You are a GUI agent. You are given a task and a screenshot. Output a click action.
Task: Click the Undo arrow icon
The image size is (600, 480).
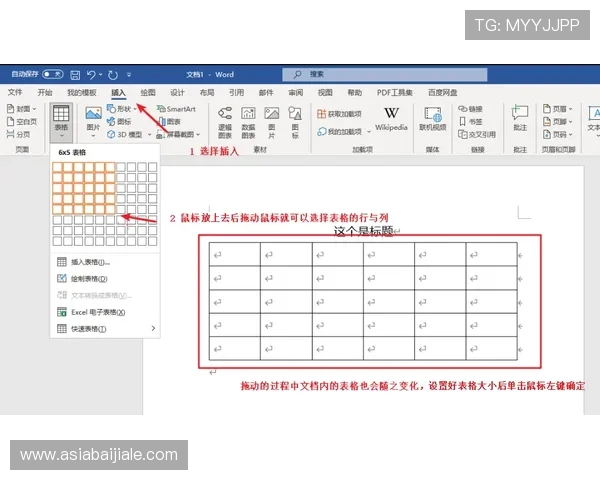point(91,75)
